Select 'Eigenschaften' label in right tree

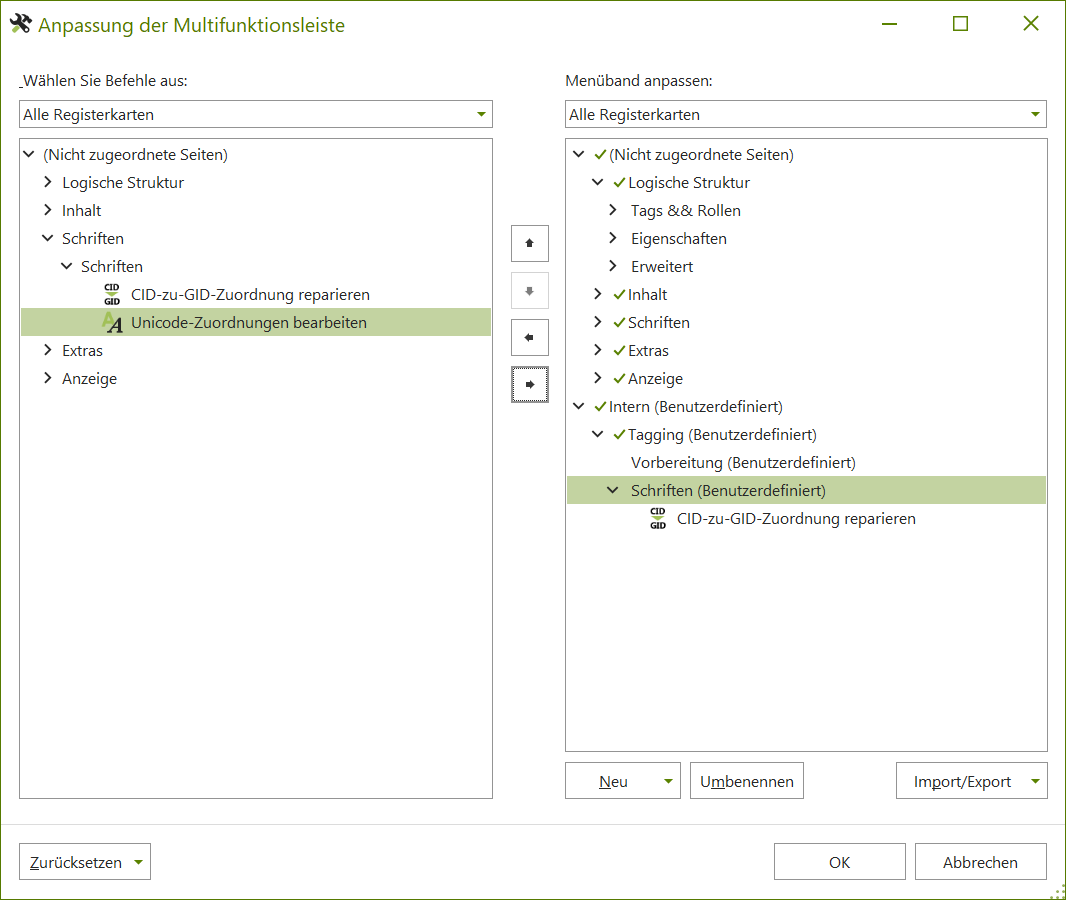point(678,239)
